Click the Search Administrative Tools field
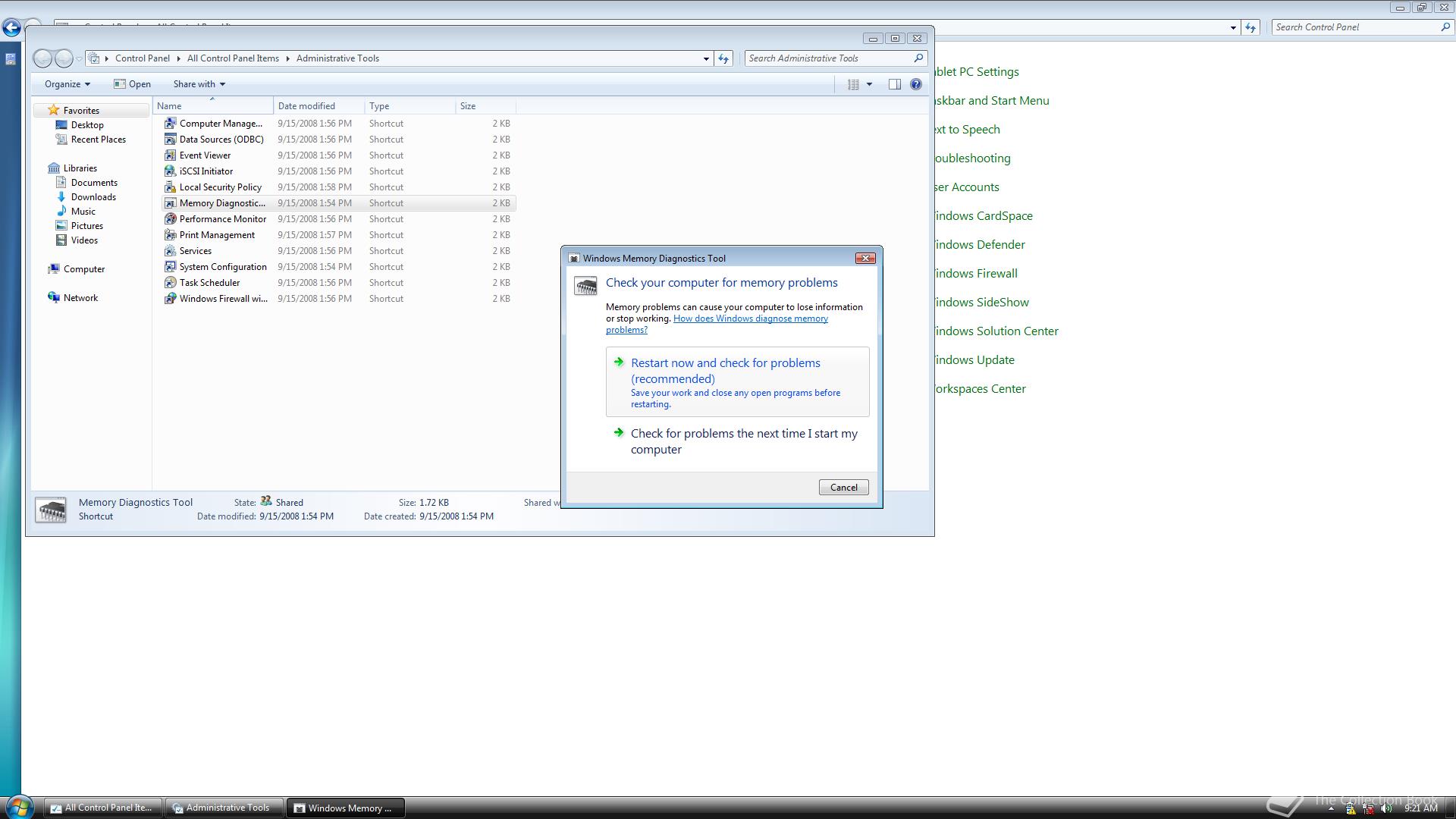This screenshot has height=819, width=1456. 828,58
